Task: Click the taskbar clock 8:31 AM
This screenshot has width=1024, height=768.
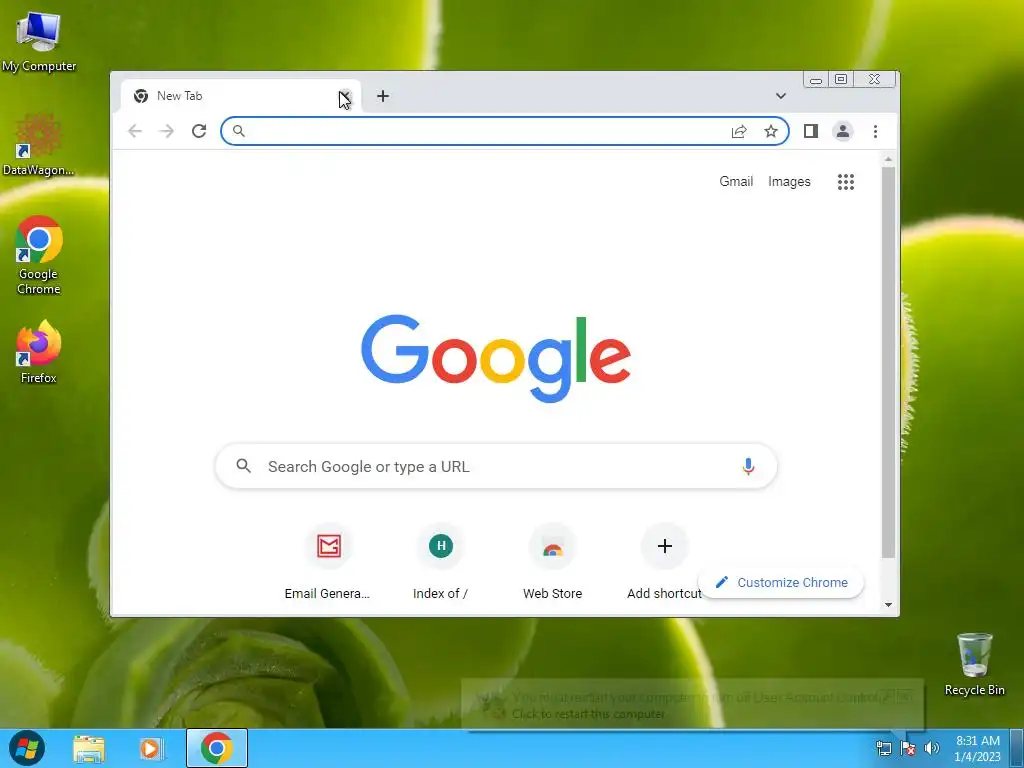Action: point(978,748)
